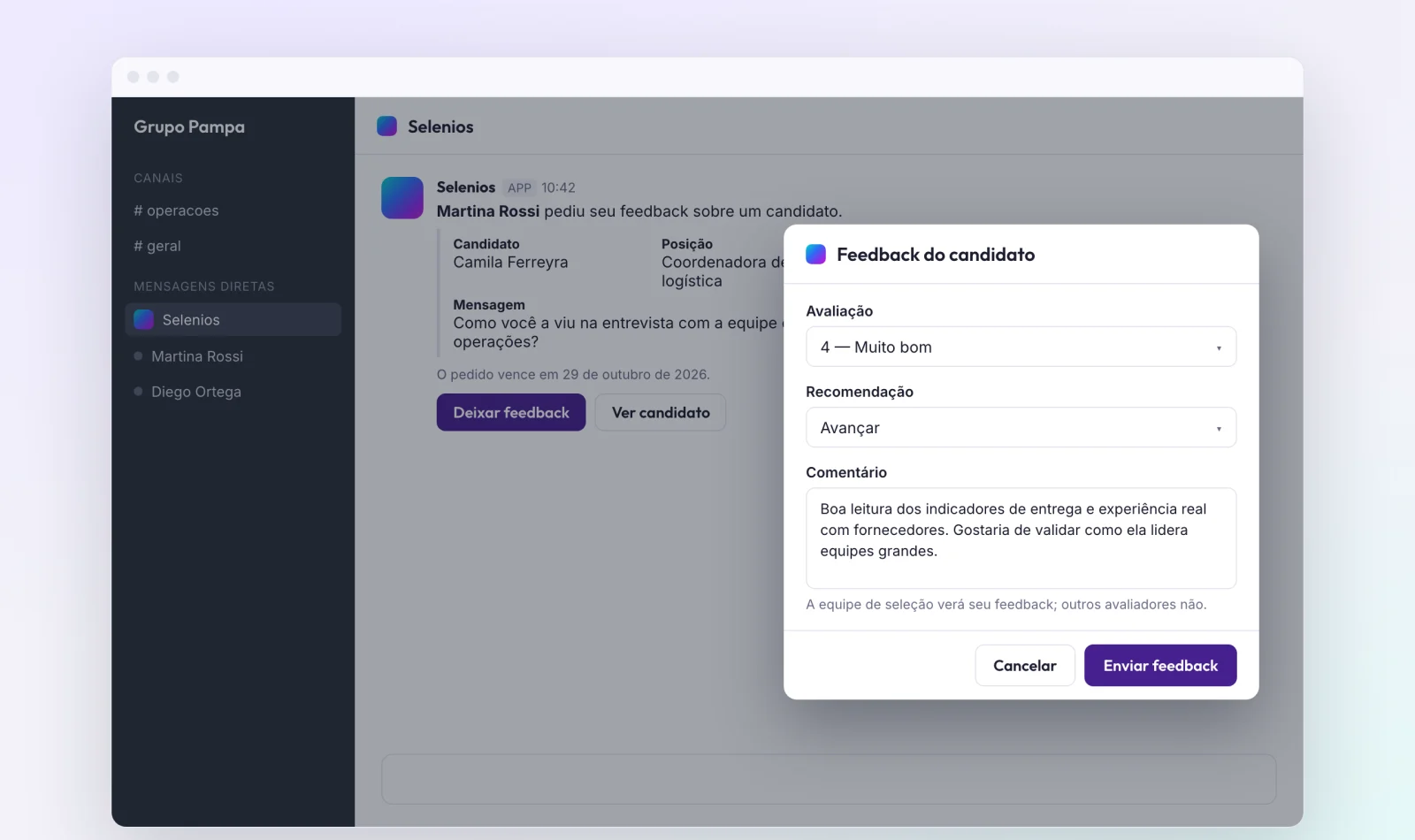The height and width of the screenshot is (840, 1415).
Task: Open the Avaliação dropdown
Action: point(1021,347)
